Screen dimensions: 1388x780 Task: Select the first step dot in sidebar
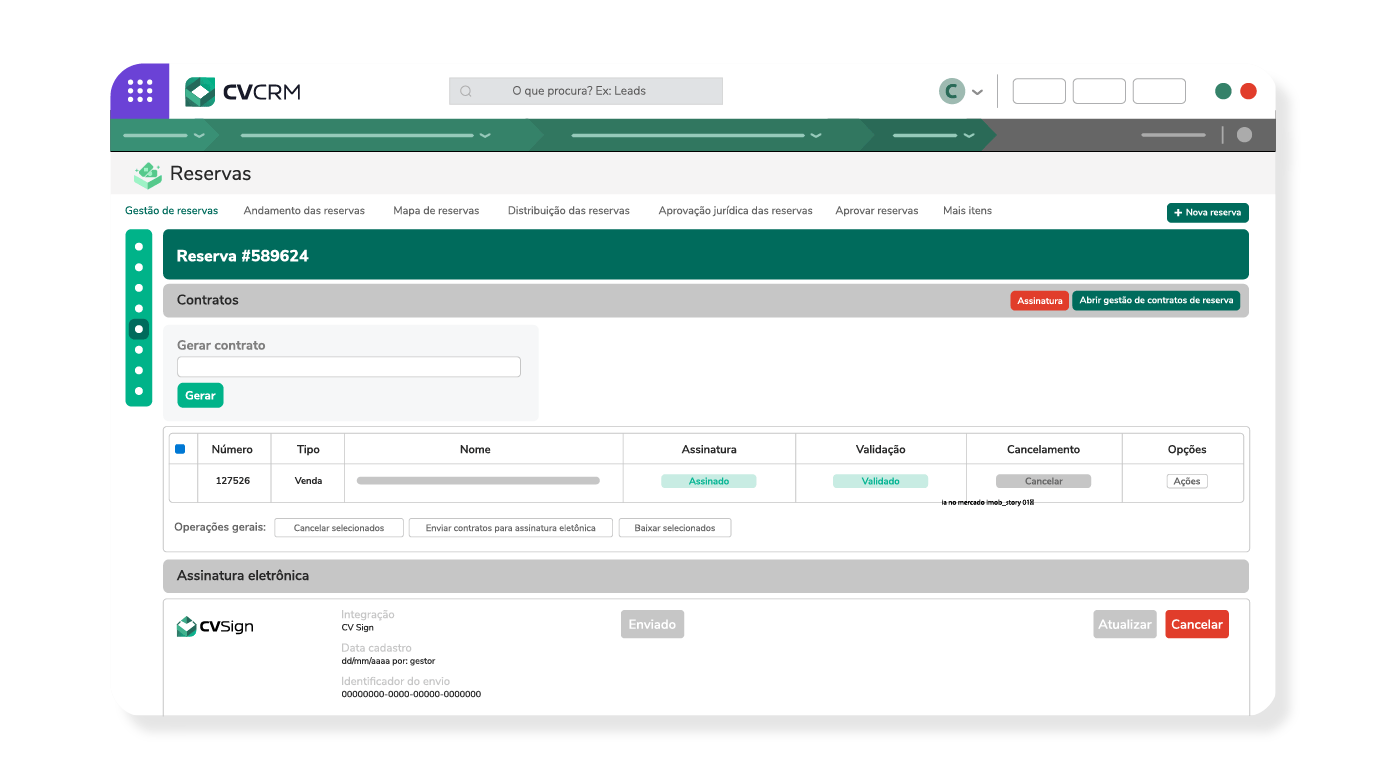coord(139,246)
